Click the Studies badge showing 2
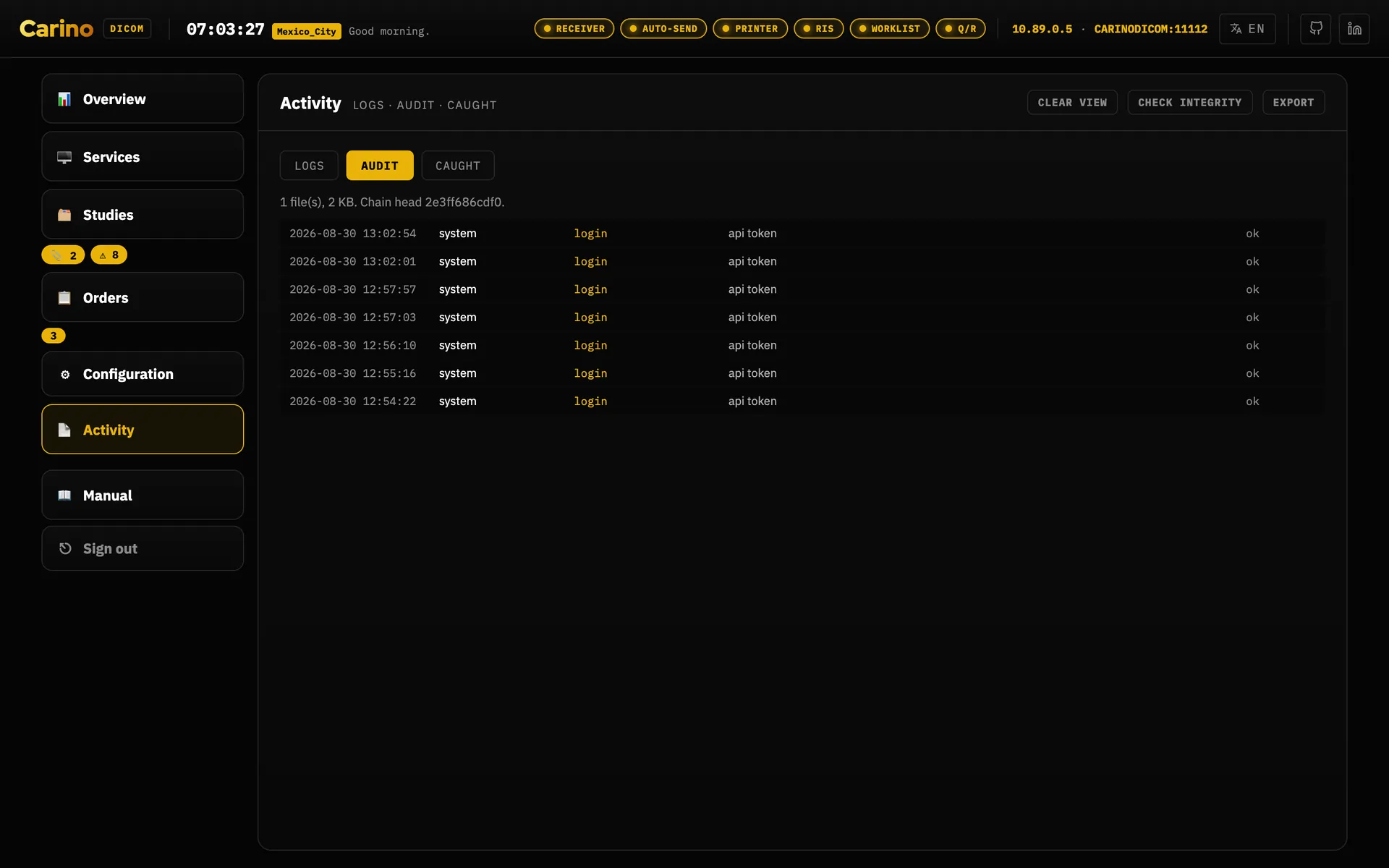Image resolution: width=1389 pixels, height=868 pixels. coord(64,255)
